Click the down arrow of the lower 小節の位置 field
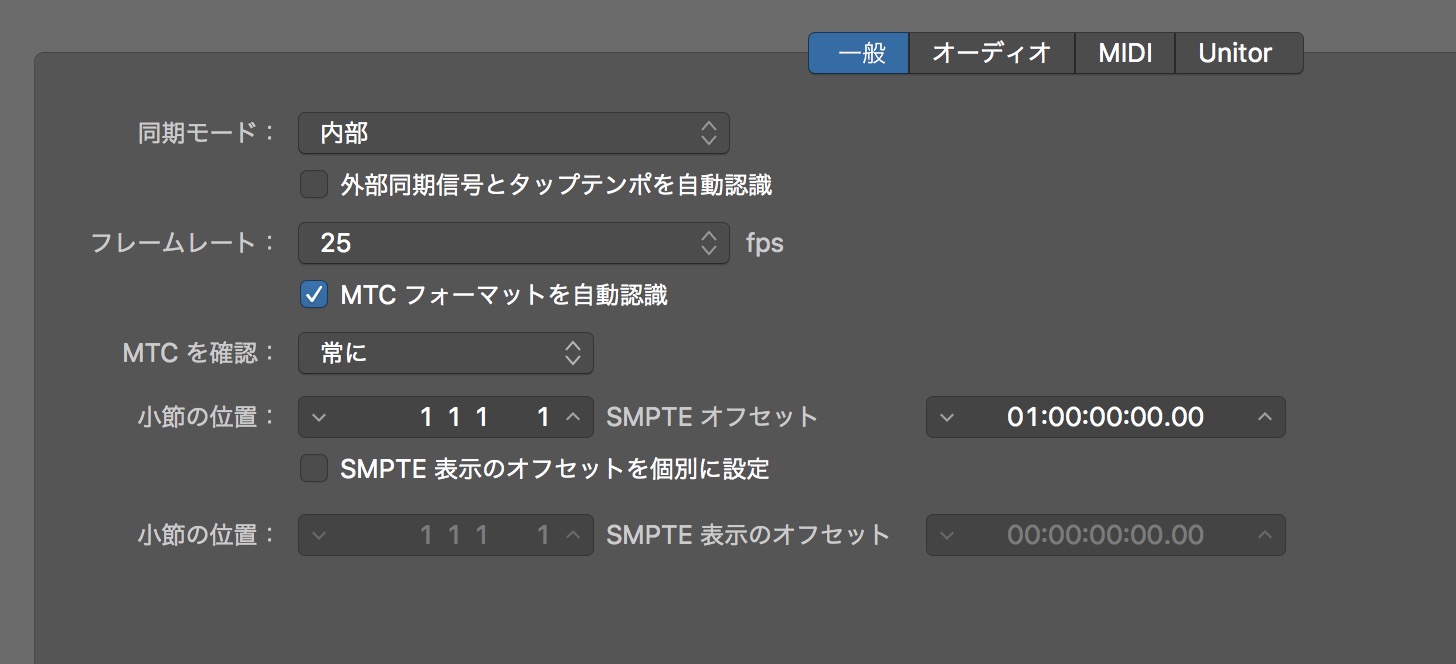Viewport: 1456px width, 664px height. 319,535
